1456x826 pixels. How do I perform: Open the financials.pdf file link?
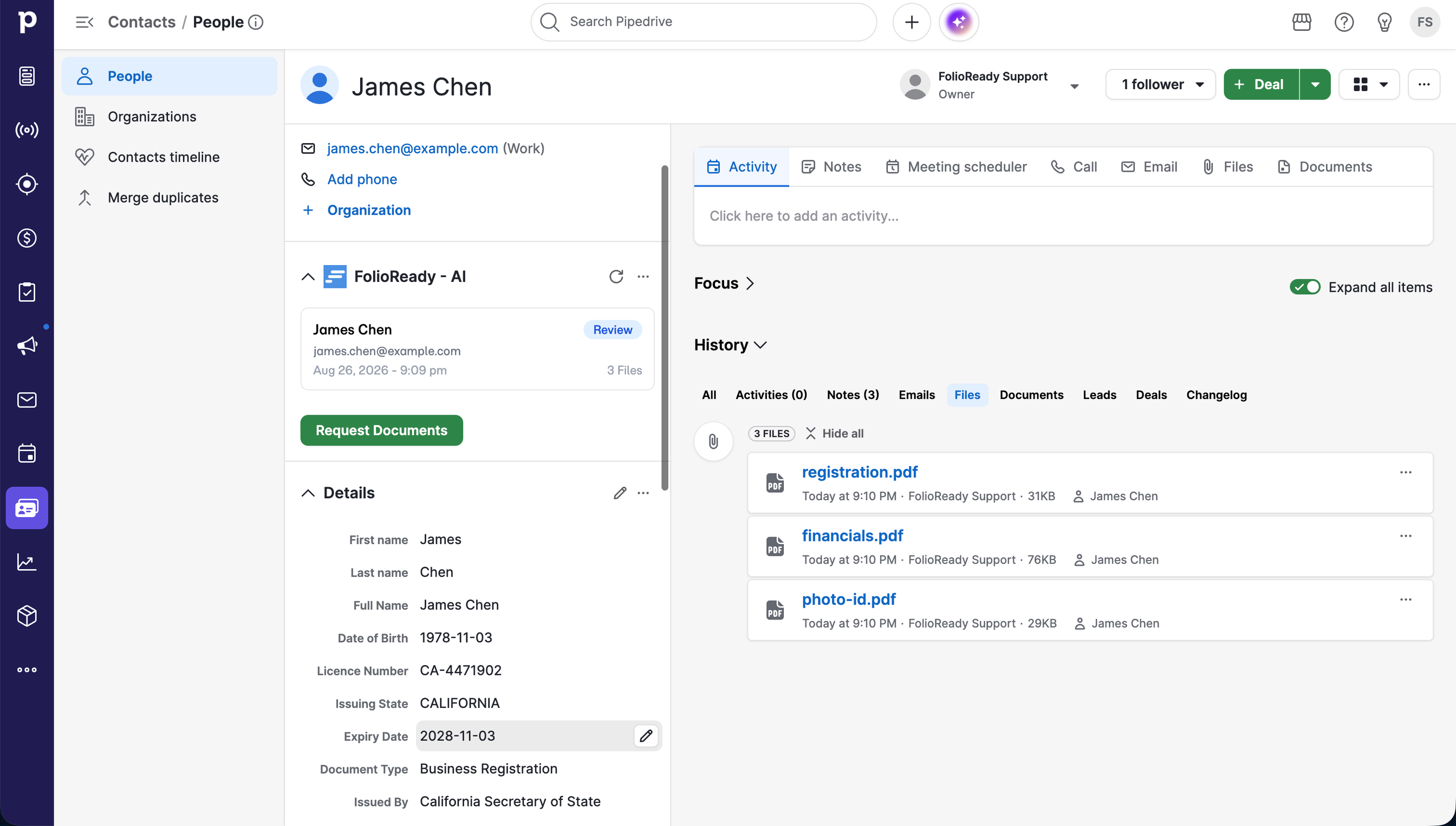point(852,535)
